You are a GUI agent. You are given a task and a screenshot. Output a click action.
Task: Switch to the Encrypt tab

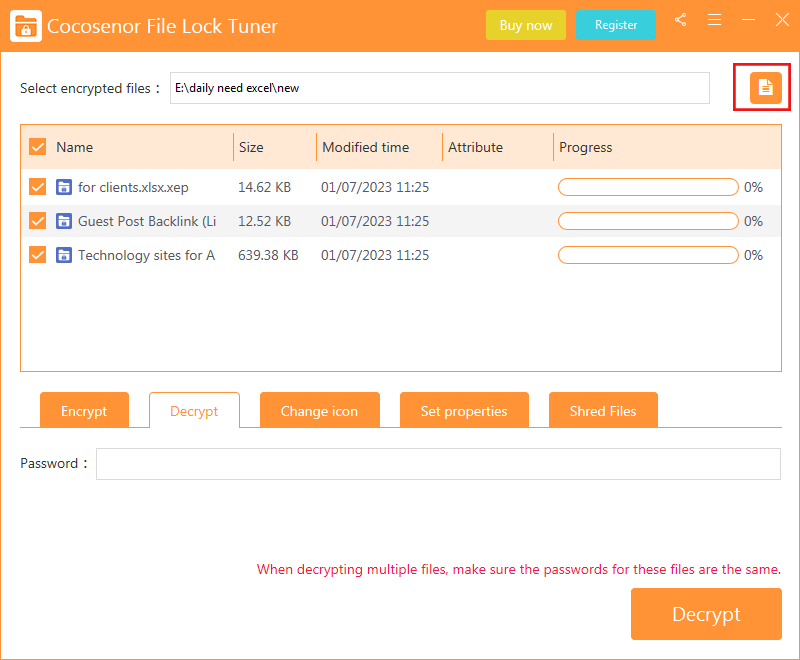pyautogui.click(x=84, y=410)
